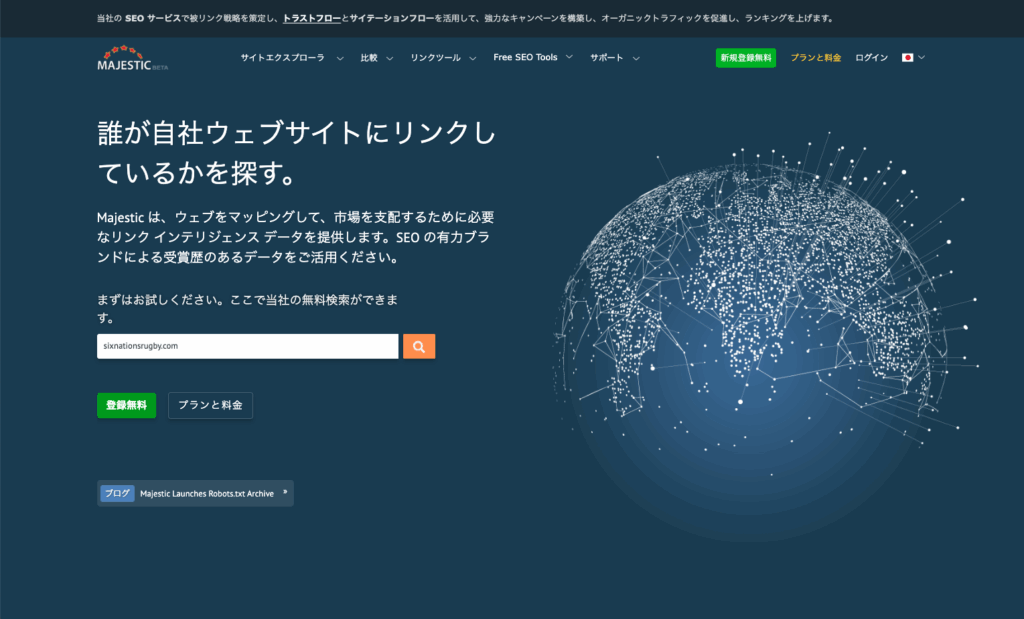Open the Free SEO Tools menu
The image size is (1024, 619).
[x=526, y=57]
